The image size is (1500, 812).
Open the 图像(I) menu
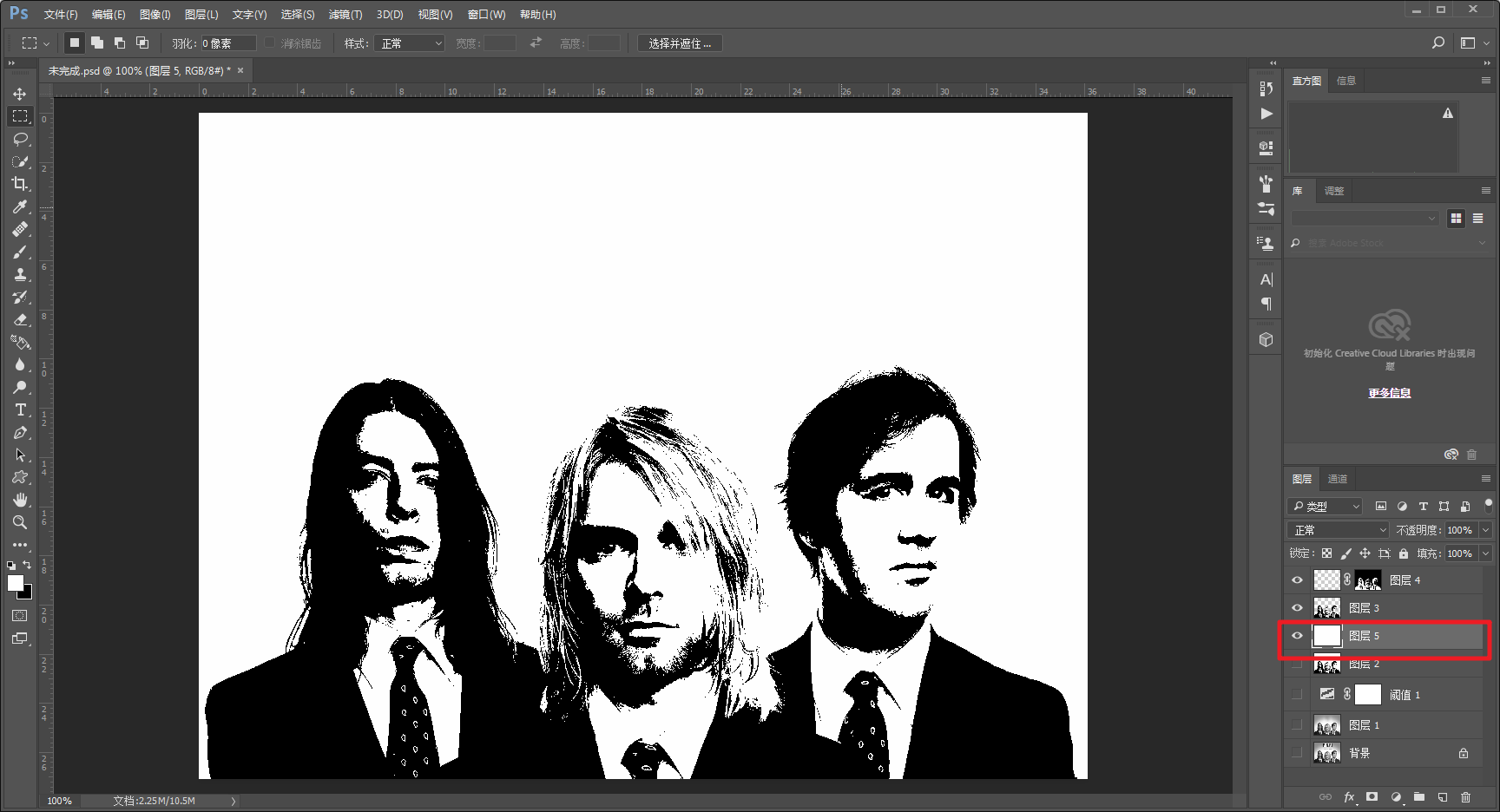(155, 15)
